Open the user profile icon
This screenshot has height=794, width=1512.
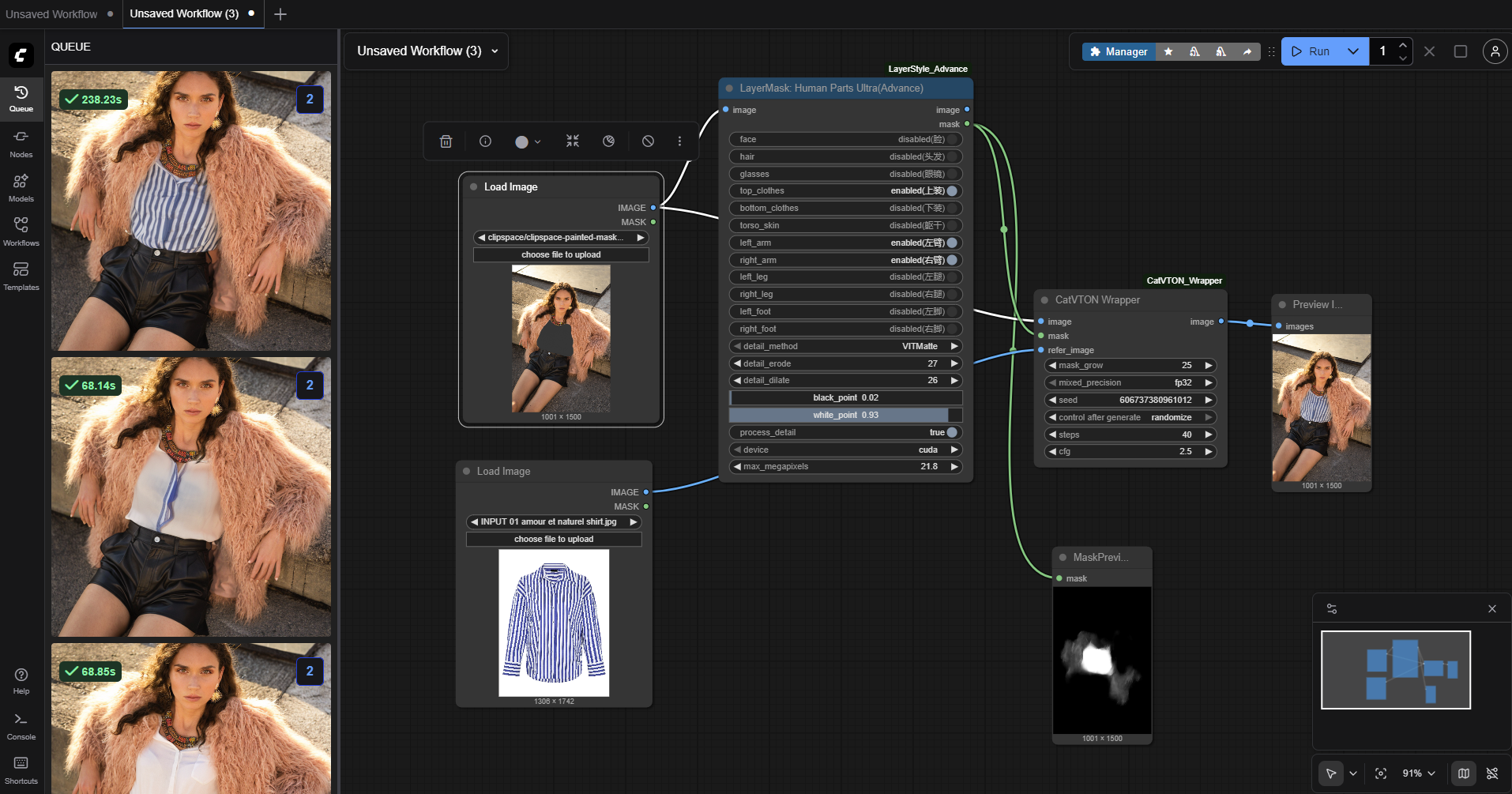(1495, 51)
